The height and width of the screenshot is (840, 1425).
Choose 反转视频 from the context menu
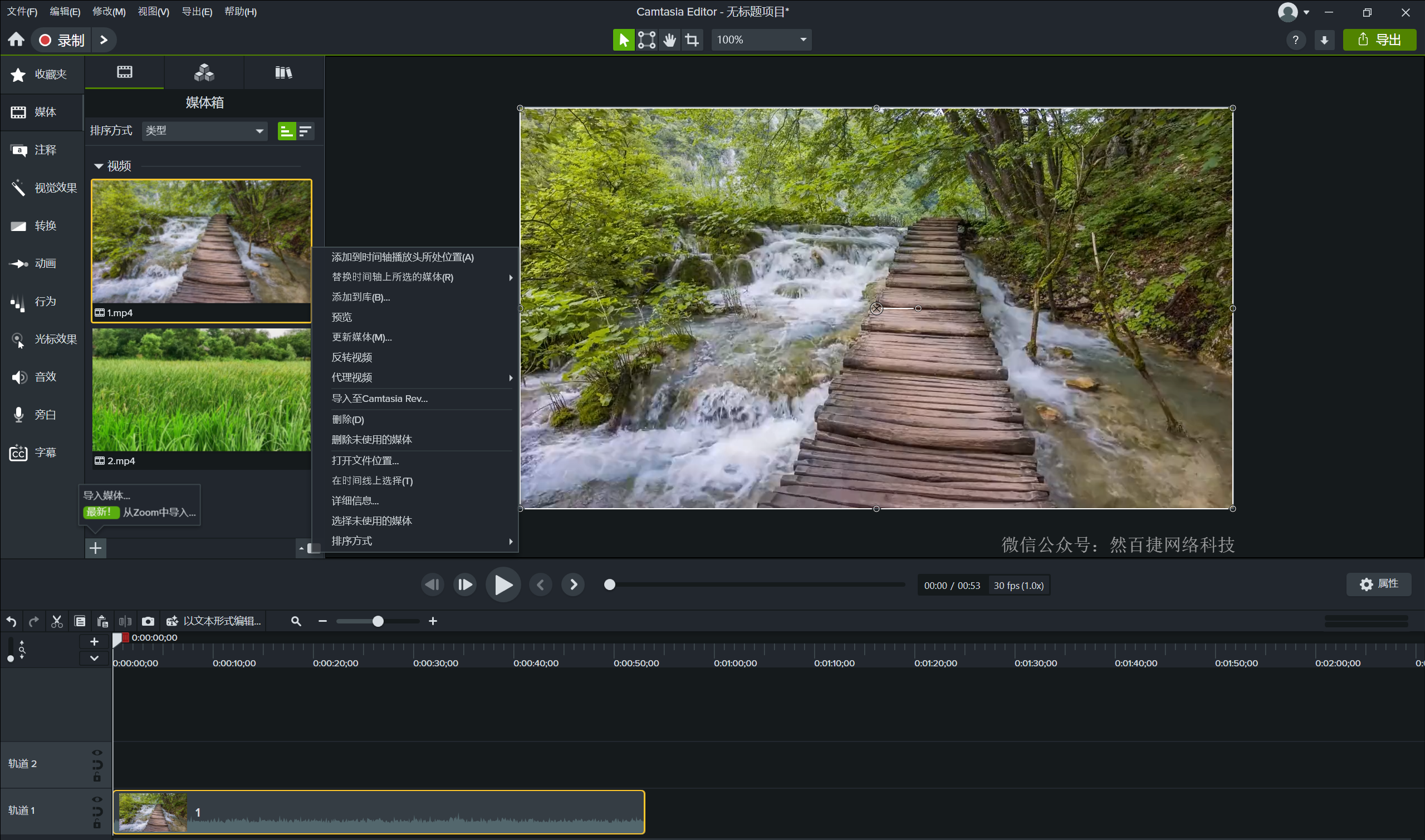(x=351, y=357)
